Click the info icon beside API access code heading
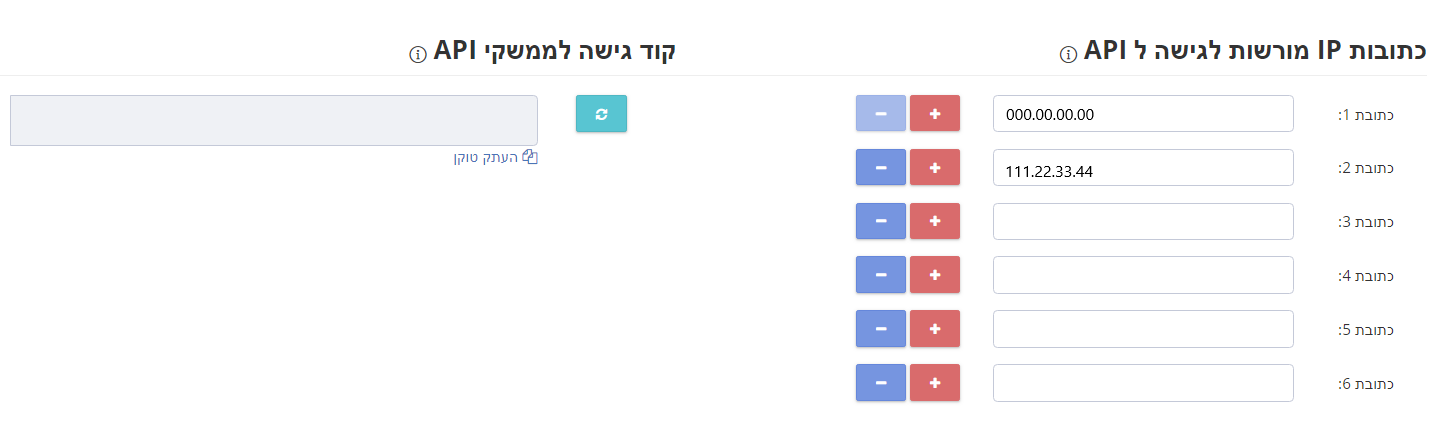The width and height of the screenshot is (1433, 424). coord(418,54)
